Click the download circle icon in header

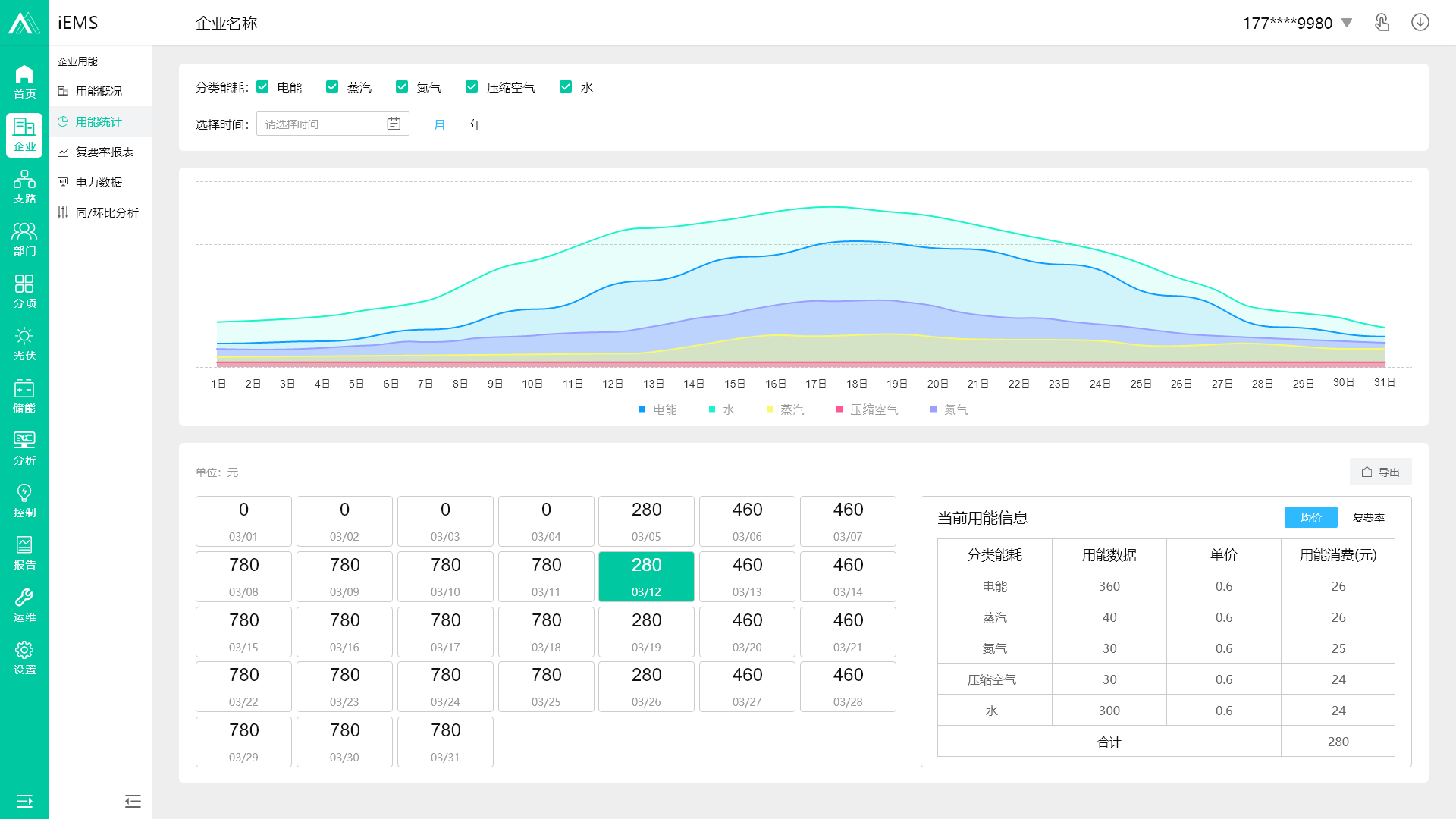coord(1420,22)
